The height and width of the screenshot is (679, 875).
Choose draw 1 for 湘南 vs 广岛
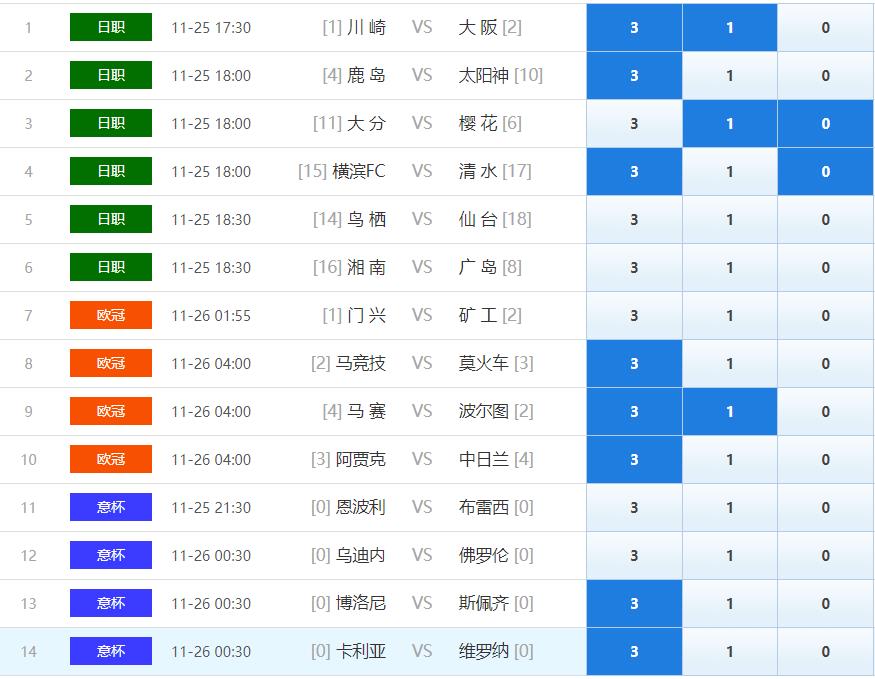click(730, 268)
